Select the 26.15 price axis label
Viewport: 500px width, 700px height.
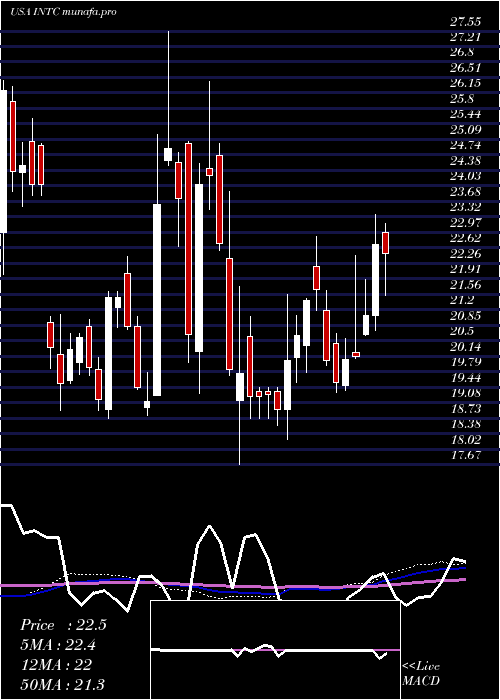click(x=465, y=83)
